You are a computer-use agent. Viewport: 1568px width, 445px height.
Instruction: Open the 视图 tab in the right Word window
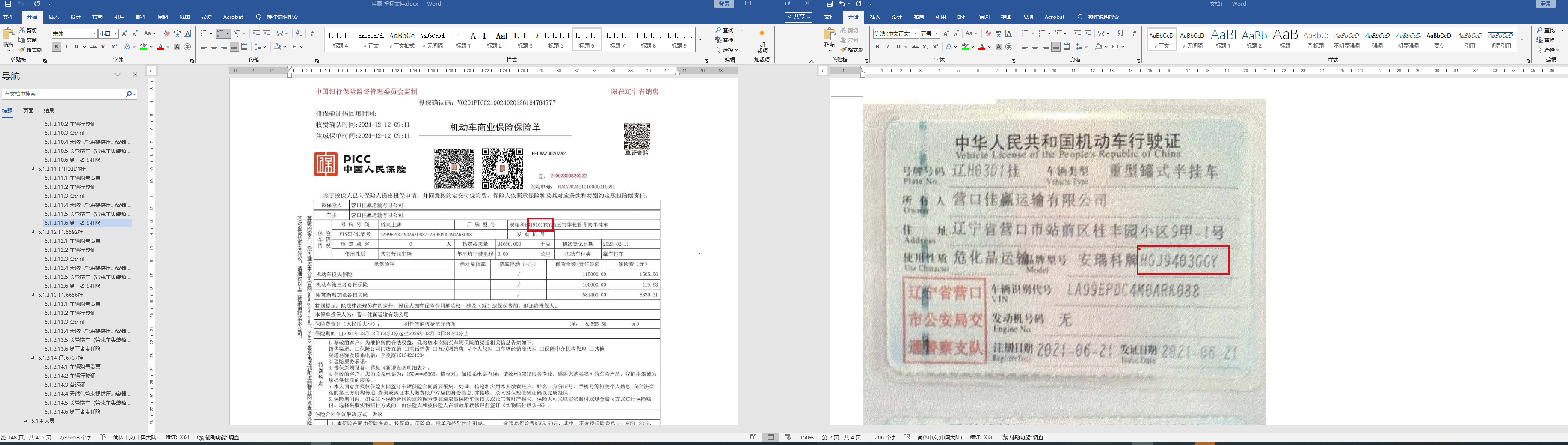[x=1006, y=17]
